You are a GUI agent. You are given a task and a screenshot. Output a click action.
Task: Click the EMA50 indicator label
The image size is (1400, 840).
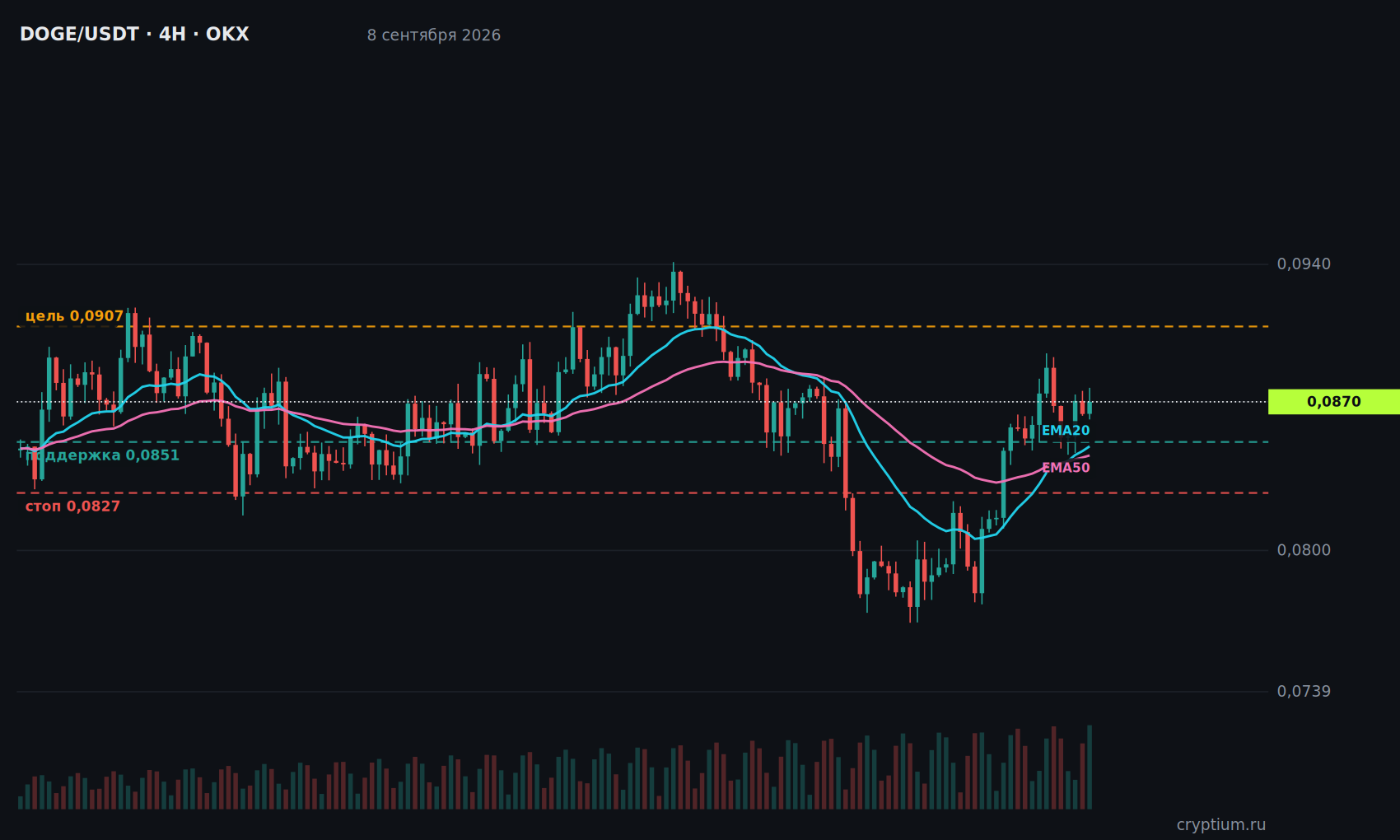[1066, 468]
